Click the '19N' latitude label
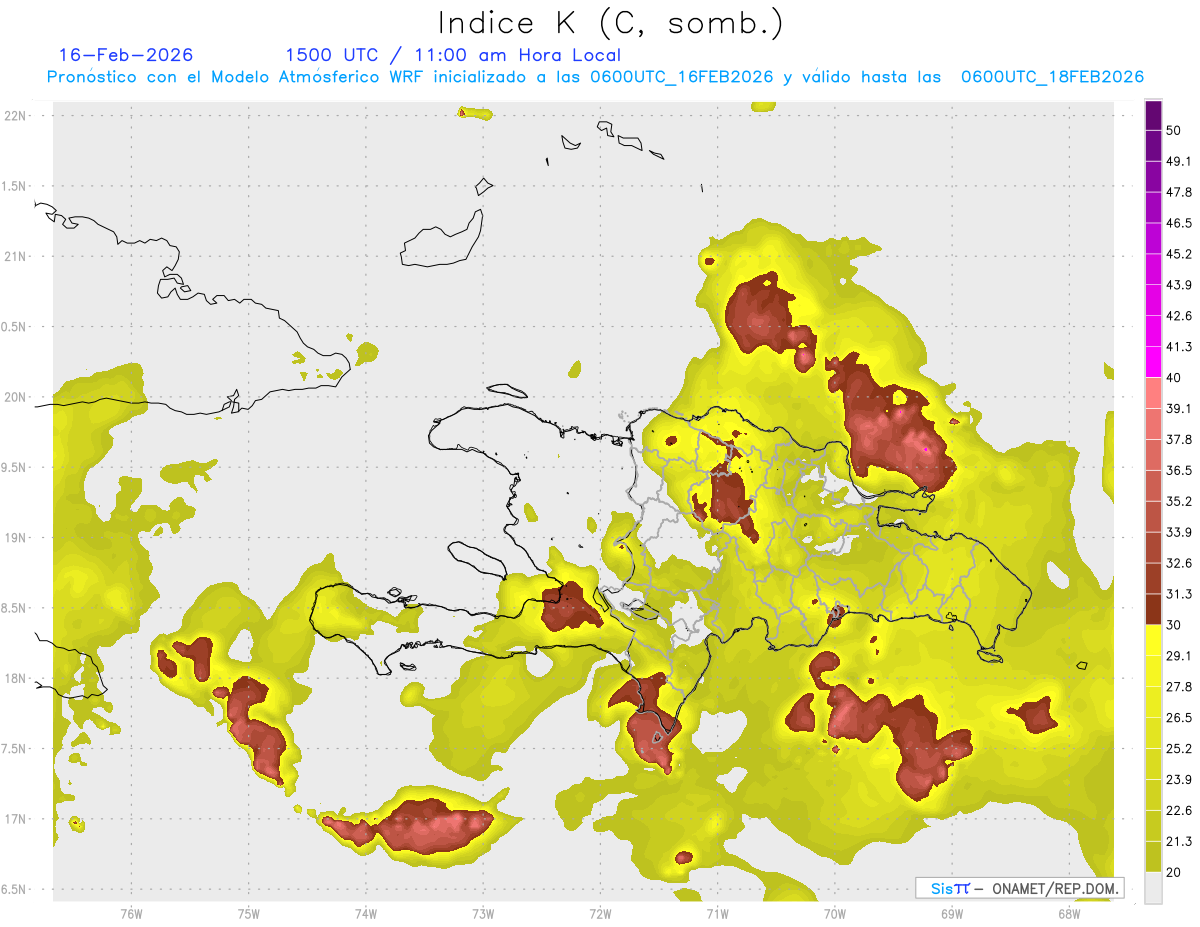The image size is (1200, 927). [16, 538]
